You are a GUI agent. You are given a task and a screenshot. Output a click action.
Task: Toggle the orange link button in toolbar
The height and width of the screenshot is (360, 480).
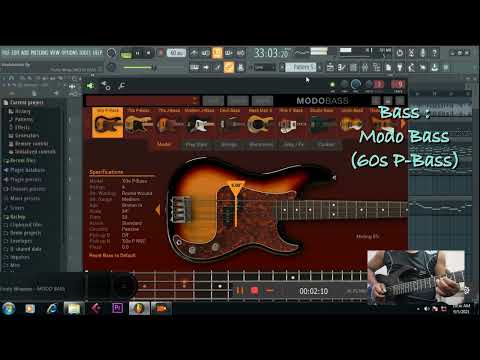(x=229, y=68)
